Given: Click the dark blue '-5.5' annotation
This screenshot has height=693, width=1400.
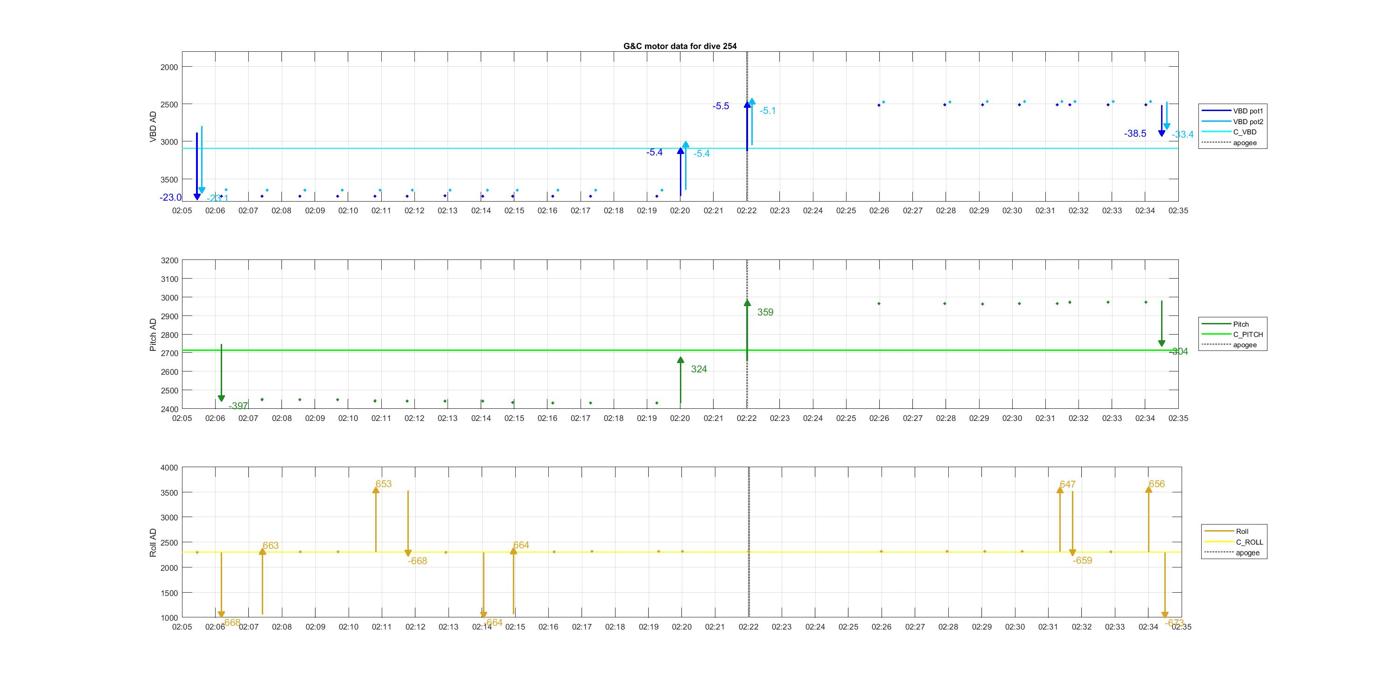Looking at the screenshot, I should (721, 106).
